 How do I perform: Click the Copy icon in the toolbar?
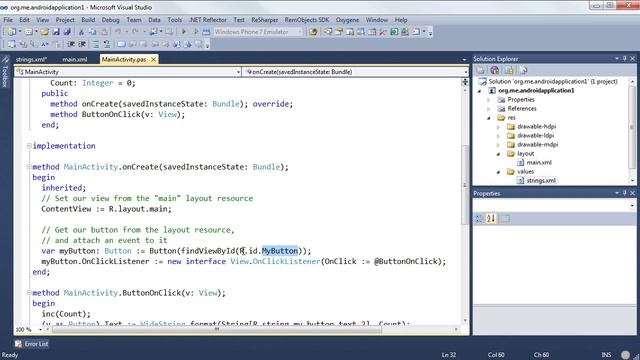click(x=93, y=31)
